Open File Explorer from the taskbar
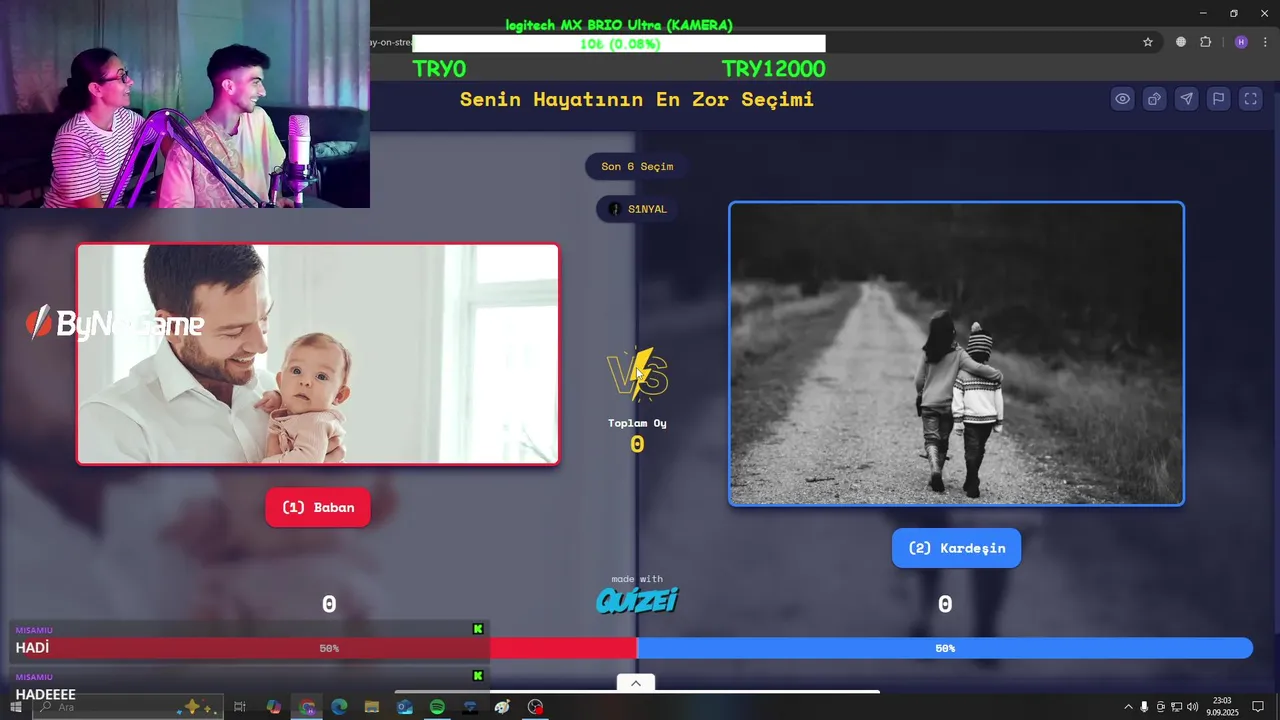 (372, 707)
